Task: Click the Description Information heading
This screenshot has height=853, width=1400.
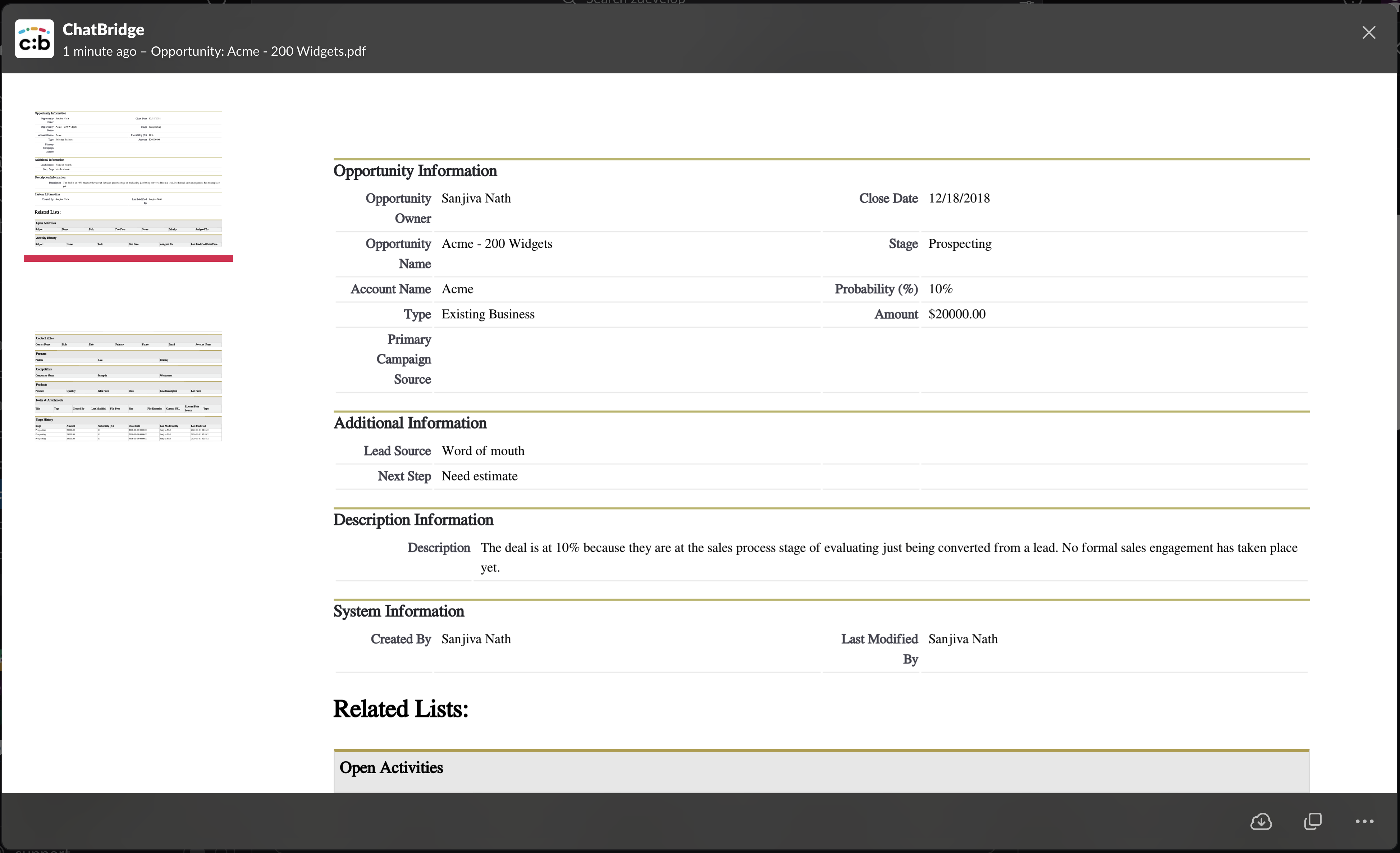Action: point(413,520)
